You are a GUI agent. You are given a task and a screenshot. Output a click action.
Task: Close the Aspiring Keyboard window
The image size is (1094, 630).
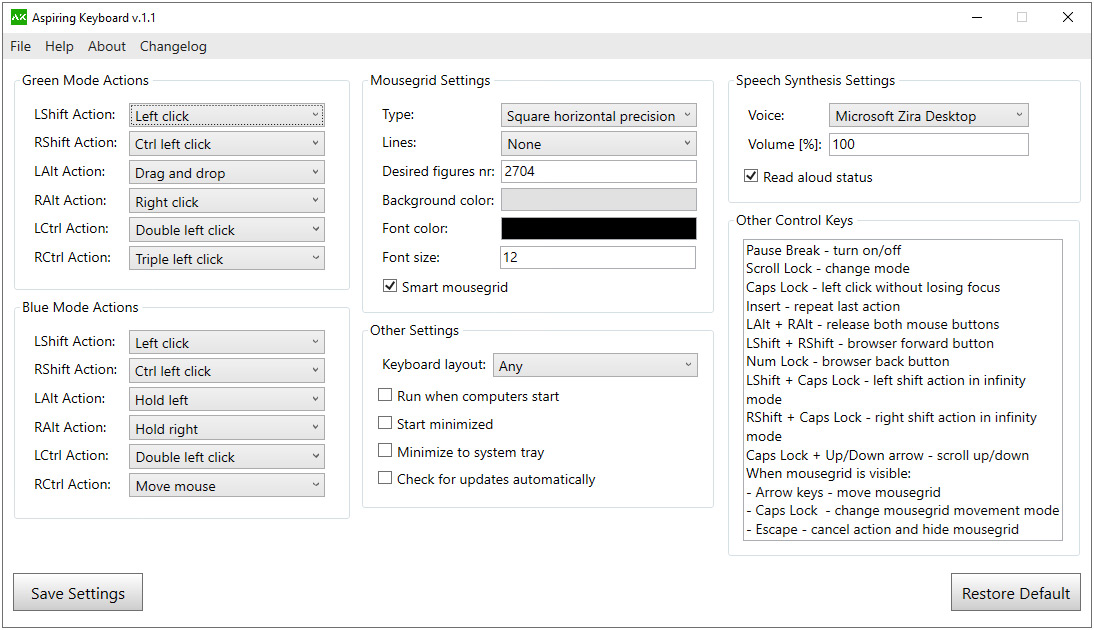coord(1067,17)
